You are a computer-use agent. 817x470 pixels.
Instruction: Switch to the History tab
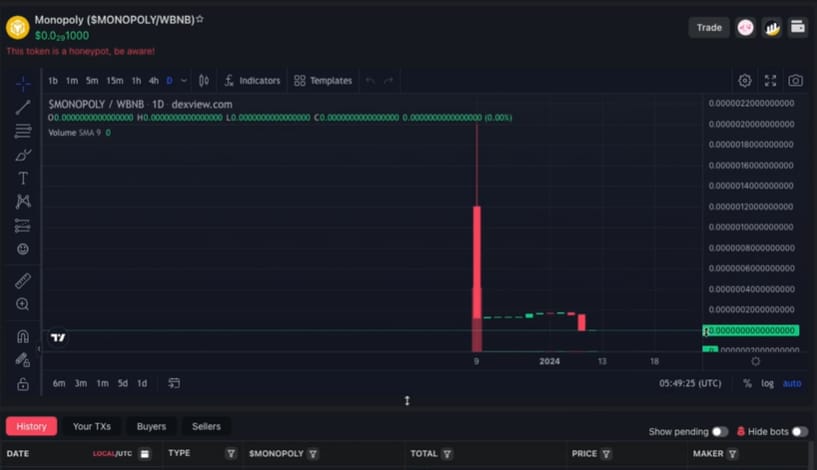(x=31, y=426)
